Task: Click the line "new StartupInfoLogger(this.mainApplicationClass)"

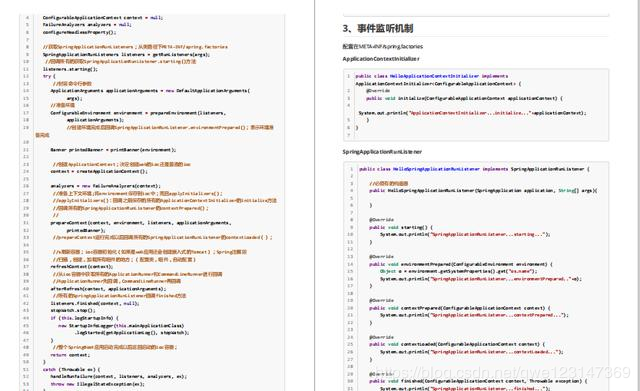Action: tap(121, 326)
